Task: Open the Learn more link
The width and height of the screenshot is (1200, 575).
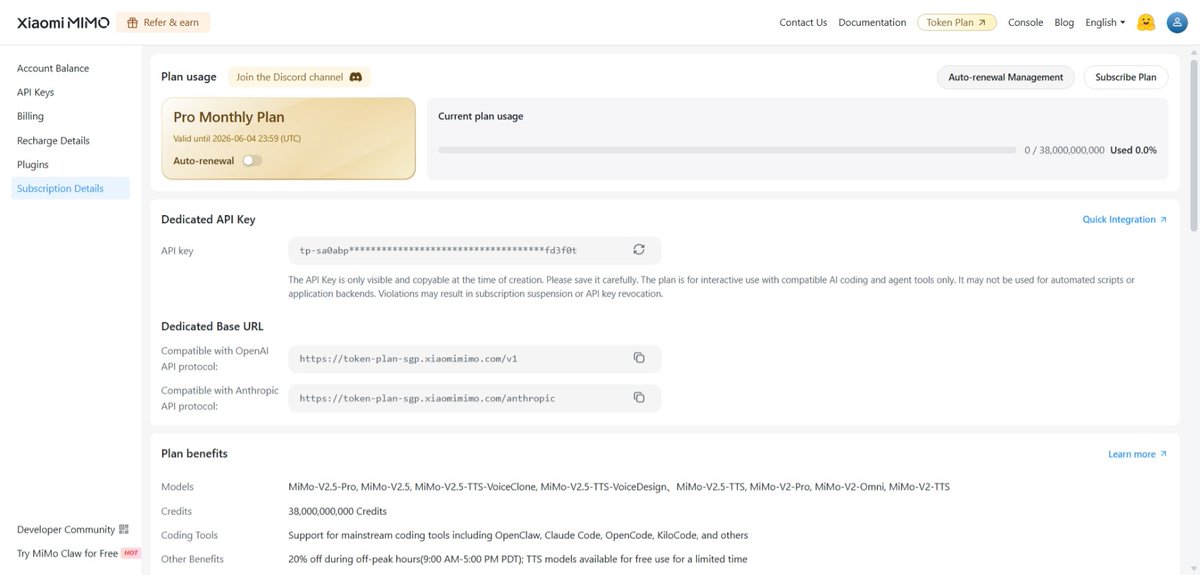Action: pos(1137,454)
